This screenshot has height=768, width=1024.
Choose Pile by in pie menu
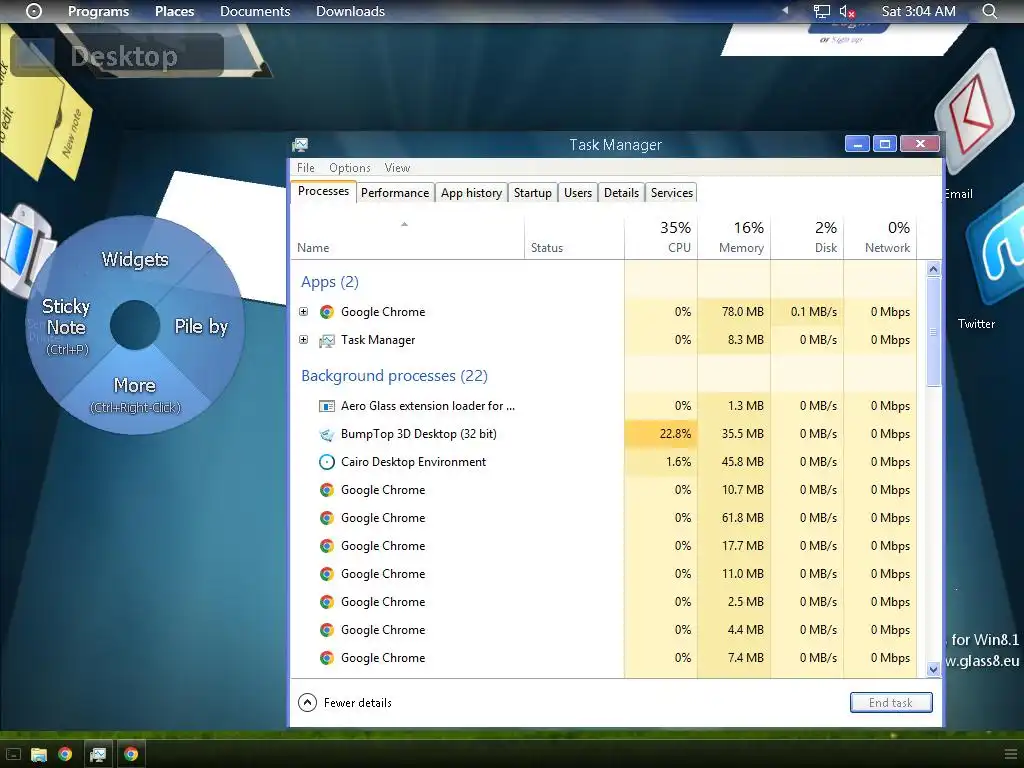(x=201, y=326)
